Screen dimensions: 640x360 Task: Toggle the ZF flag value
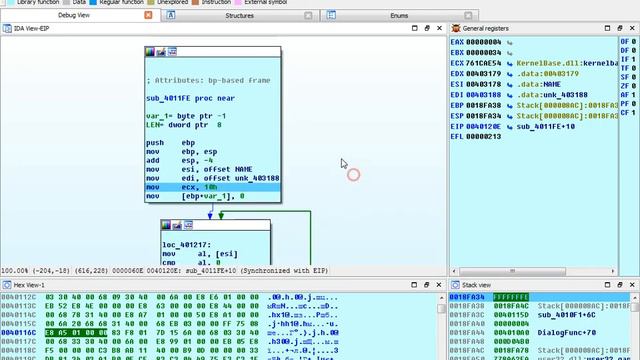point(633,86)
